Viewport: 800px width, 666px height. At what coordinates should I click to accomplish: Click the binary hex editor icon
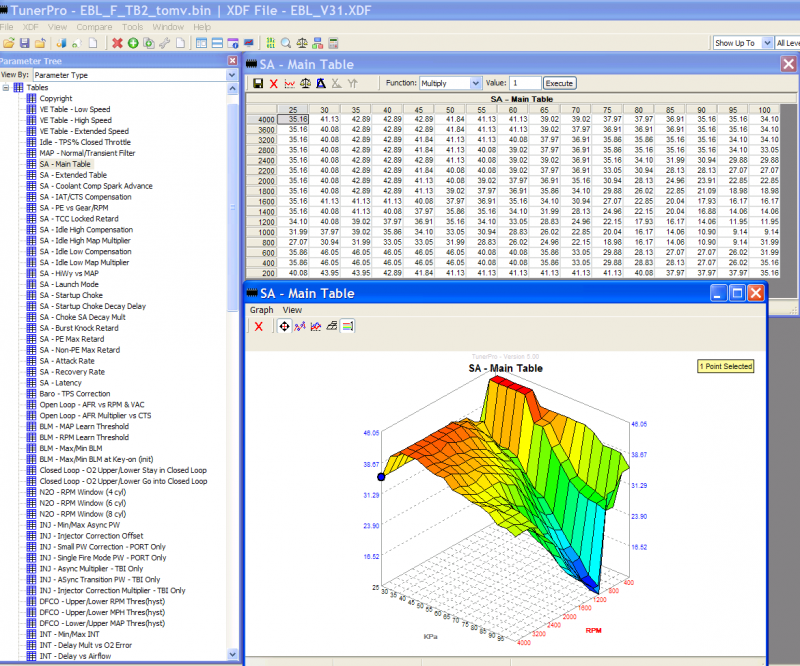pos(270,43)
